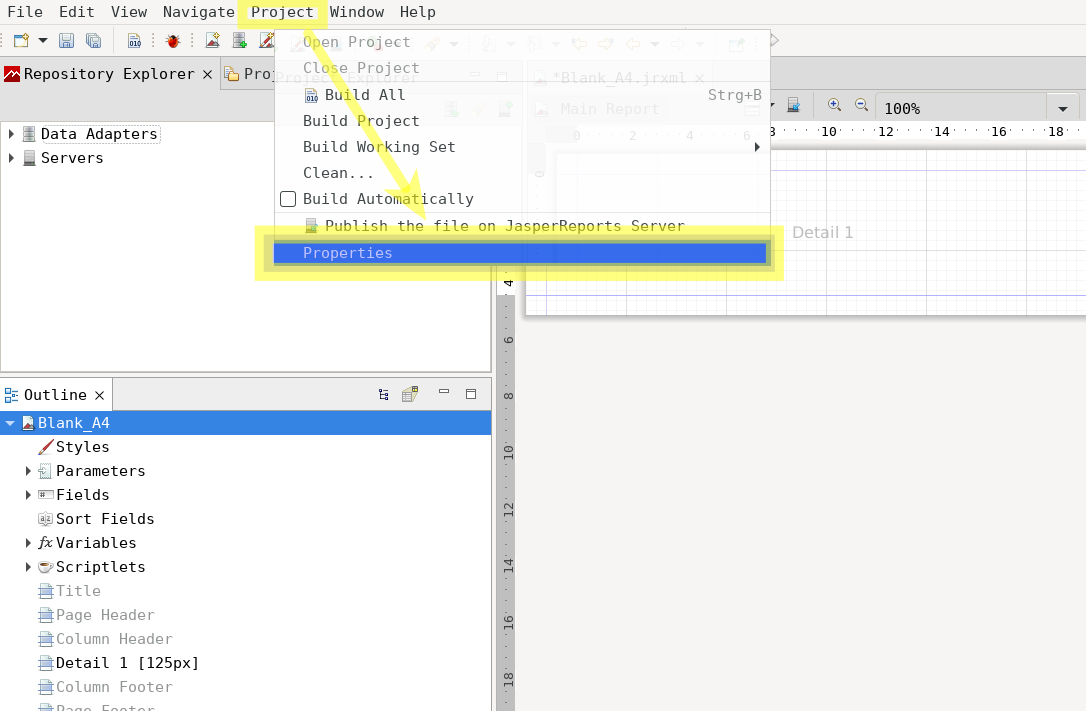Click the zoom in magnifier icon
Screen dimensions: 1086x711
(x=834, y=106)
